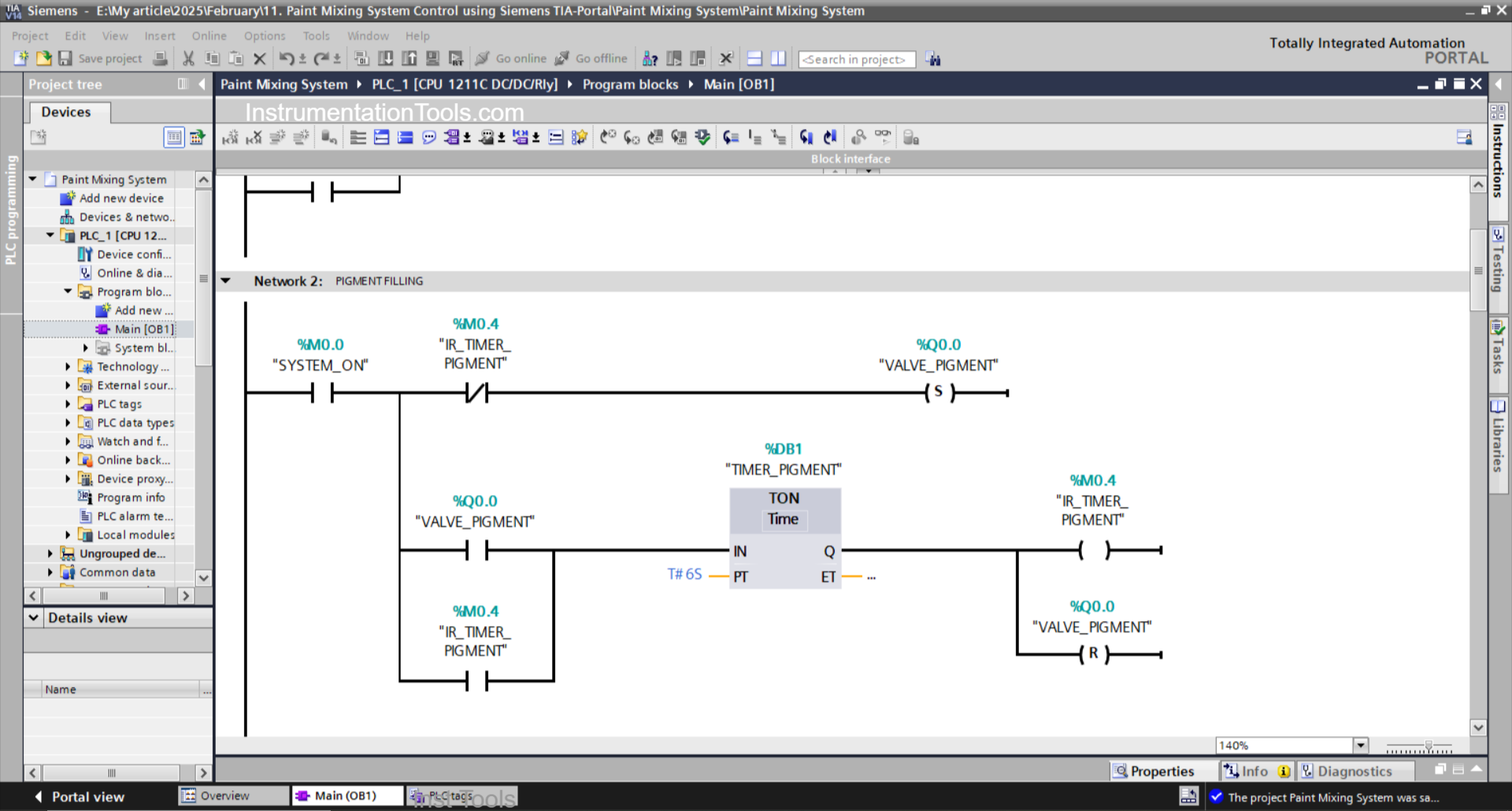Click the Undo icon in the toolbar
1512x811 pixels.
287,58
